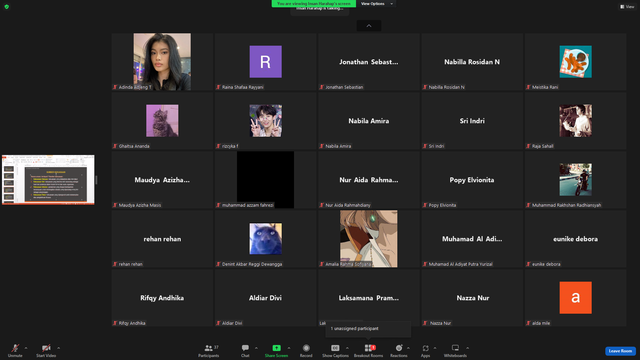Click the '1 unassigned participant' tooltip

pyautogui.click(x=368, y=329)
